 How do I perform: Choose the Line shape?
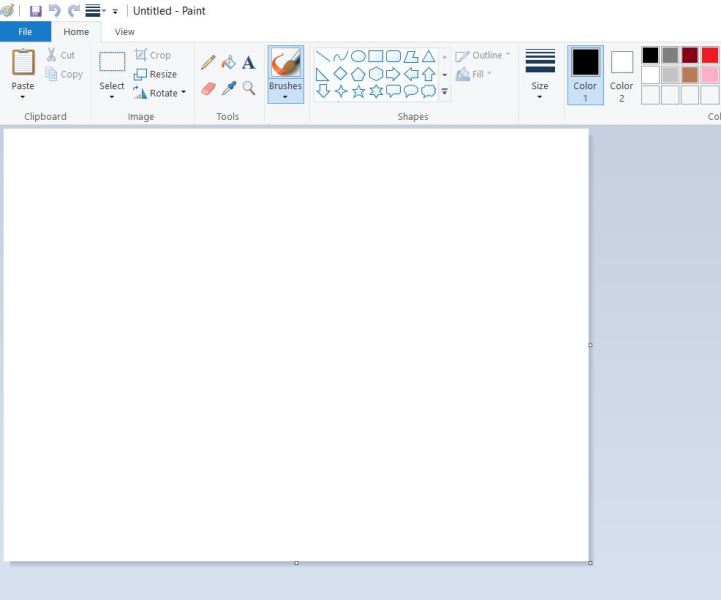point(323,57)
